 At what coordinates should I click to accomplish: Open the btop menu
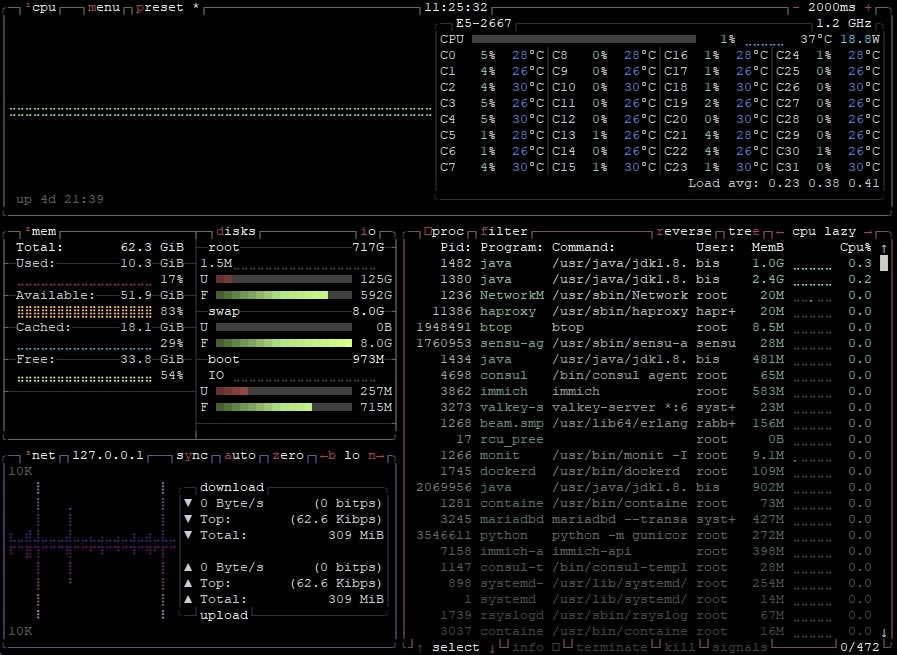[106, 7]
